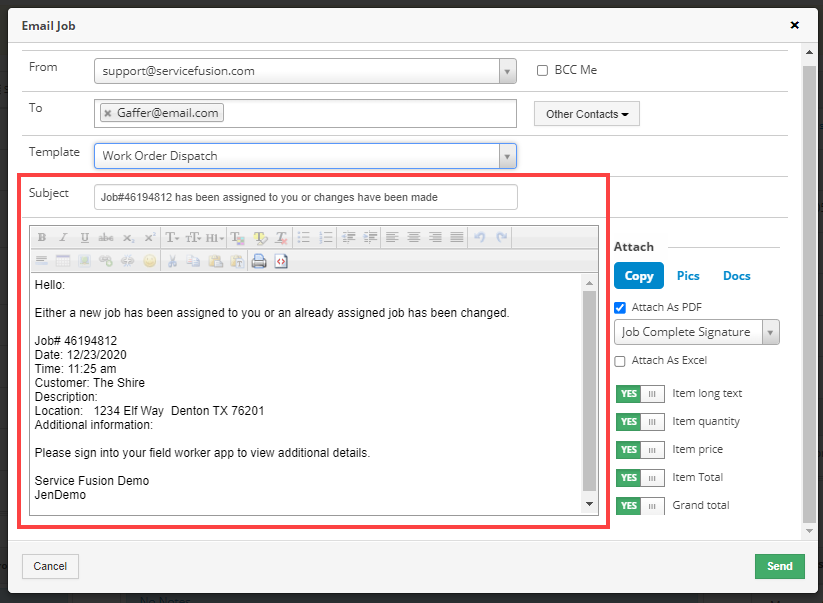Insert bulleted list
823x603 pixels.
point(304,237)
